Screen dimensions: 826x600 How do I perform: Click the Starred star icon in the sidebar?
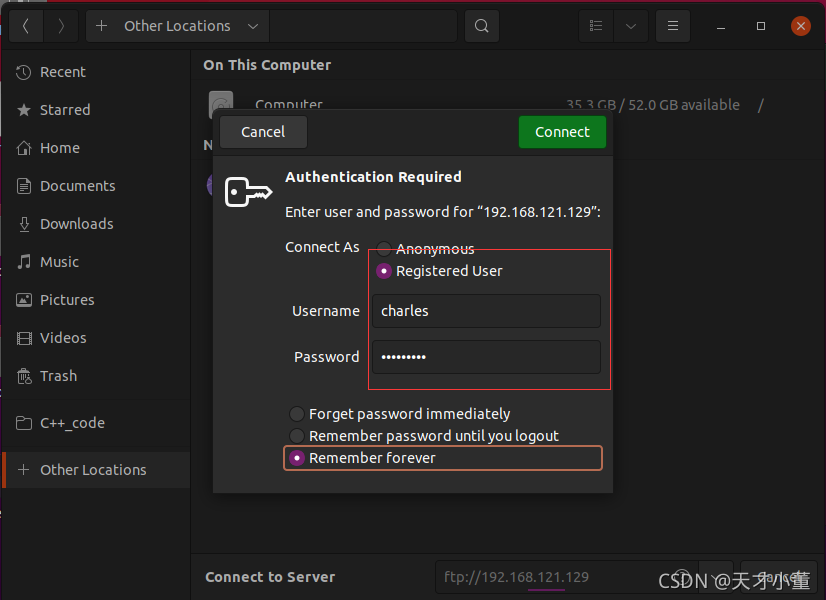click(x=24, y=110)
